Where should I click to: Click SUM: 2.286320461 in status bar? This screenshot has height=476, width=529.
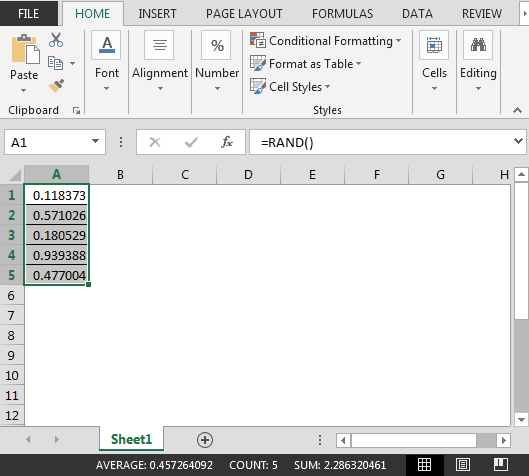pos(340,465)
